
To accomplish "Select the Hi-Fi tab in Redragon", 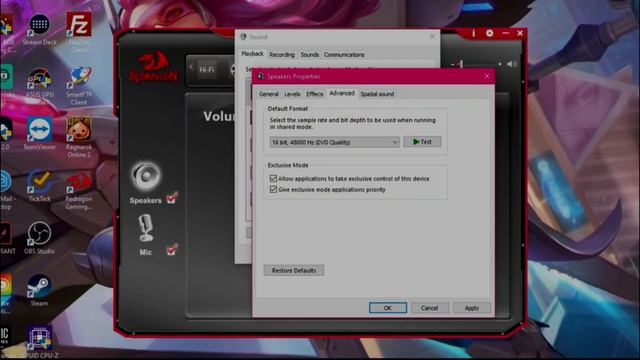I will (207, 70).
